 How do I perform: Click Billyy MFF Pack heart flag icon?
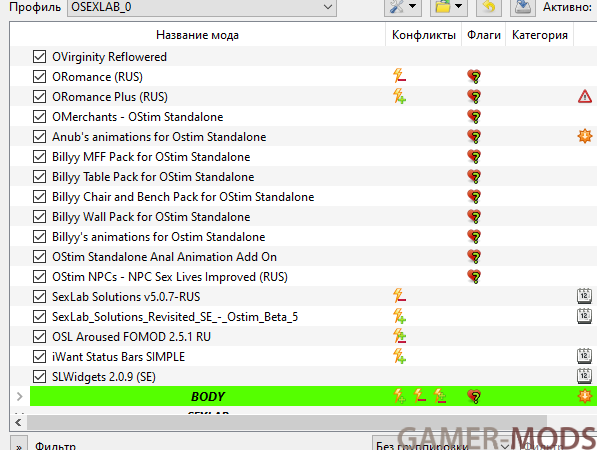tap(474, 156)
